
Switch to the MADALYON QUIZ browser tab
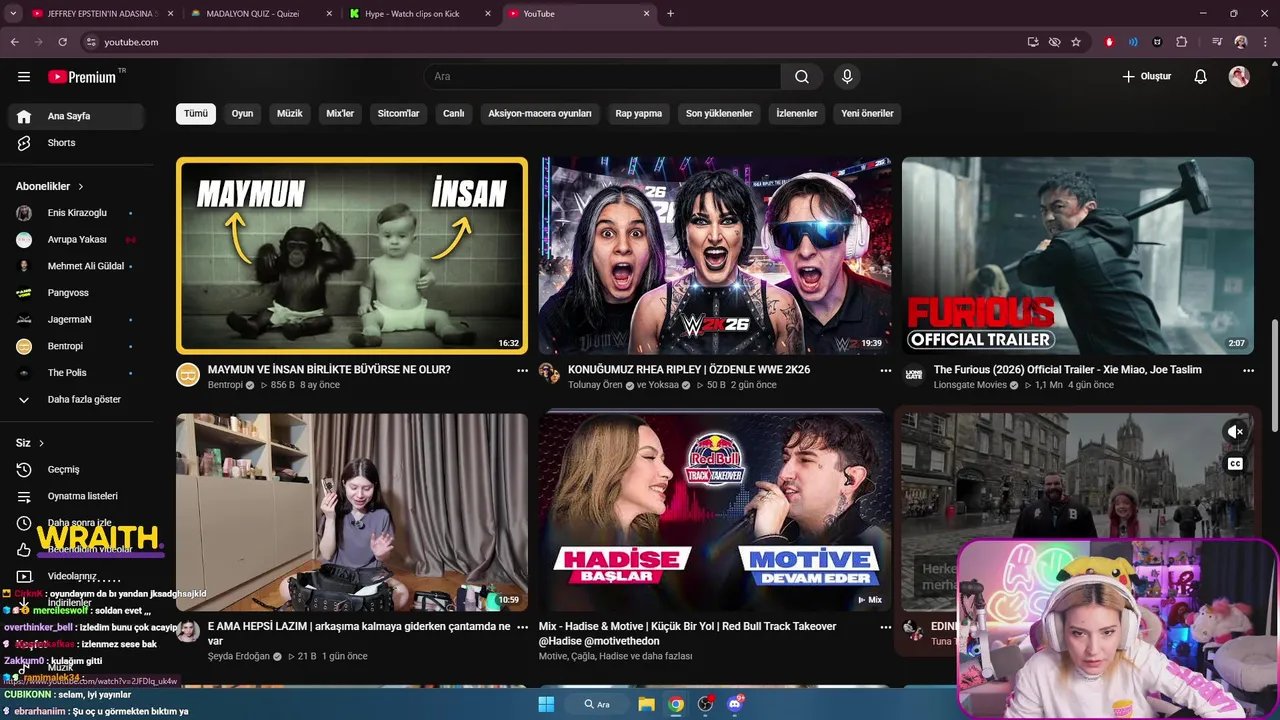(x=258, y=14)
